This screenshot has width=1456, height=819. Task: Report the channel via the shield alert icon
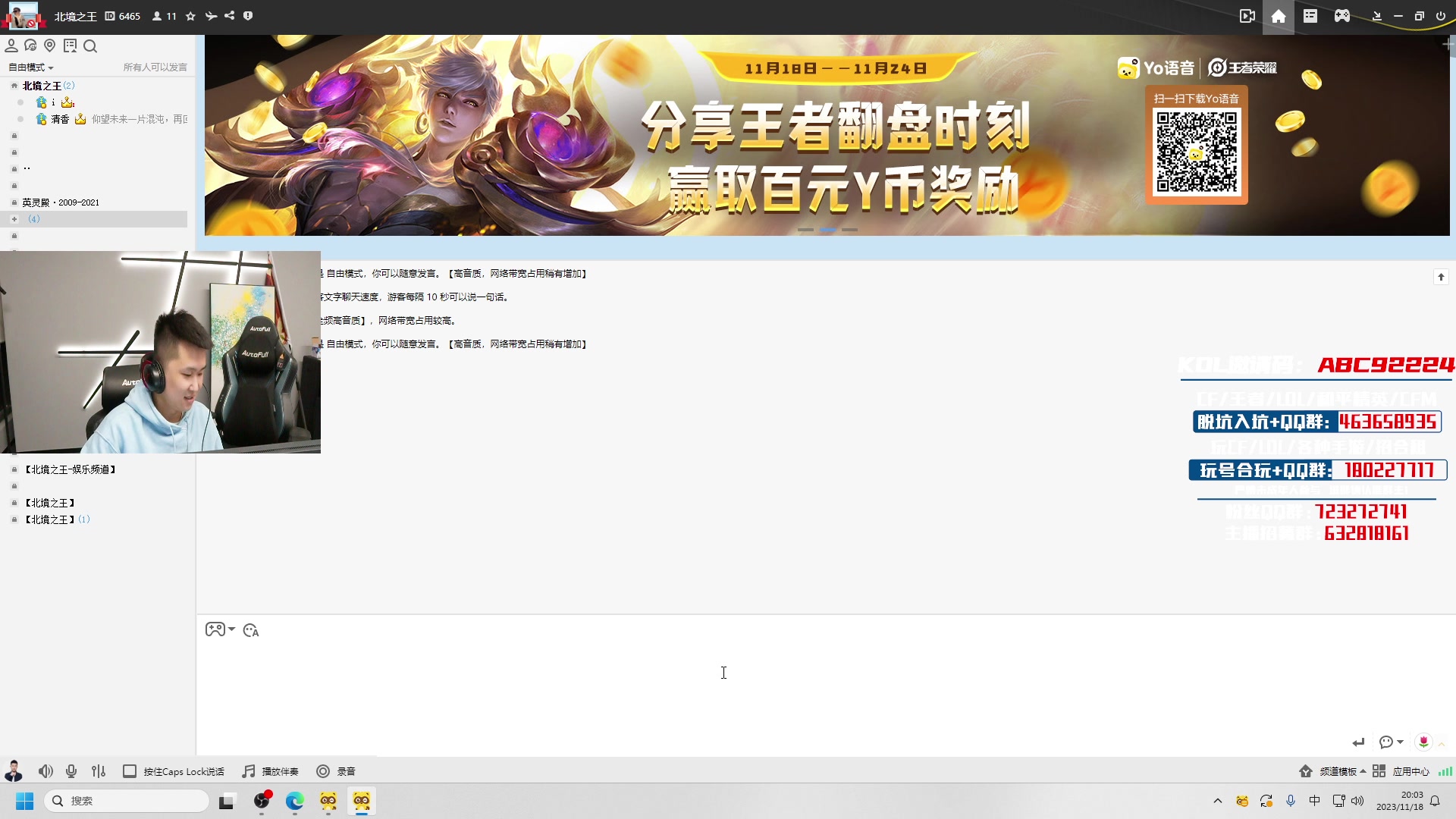[248, 16]
